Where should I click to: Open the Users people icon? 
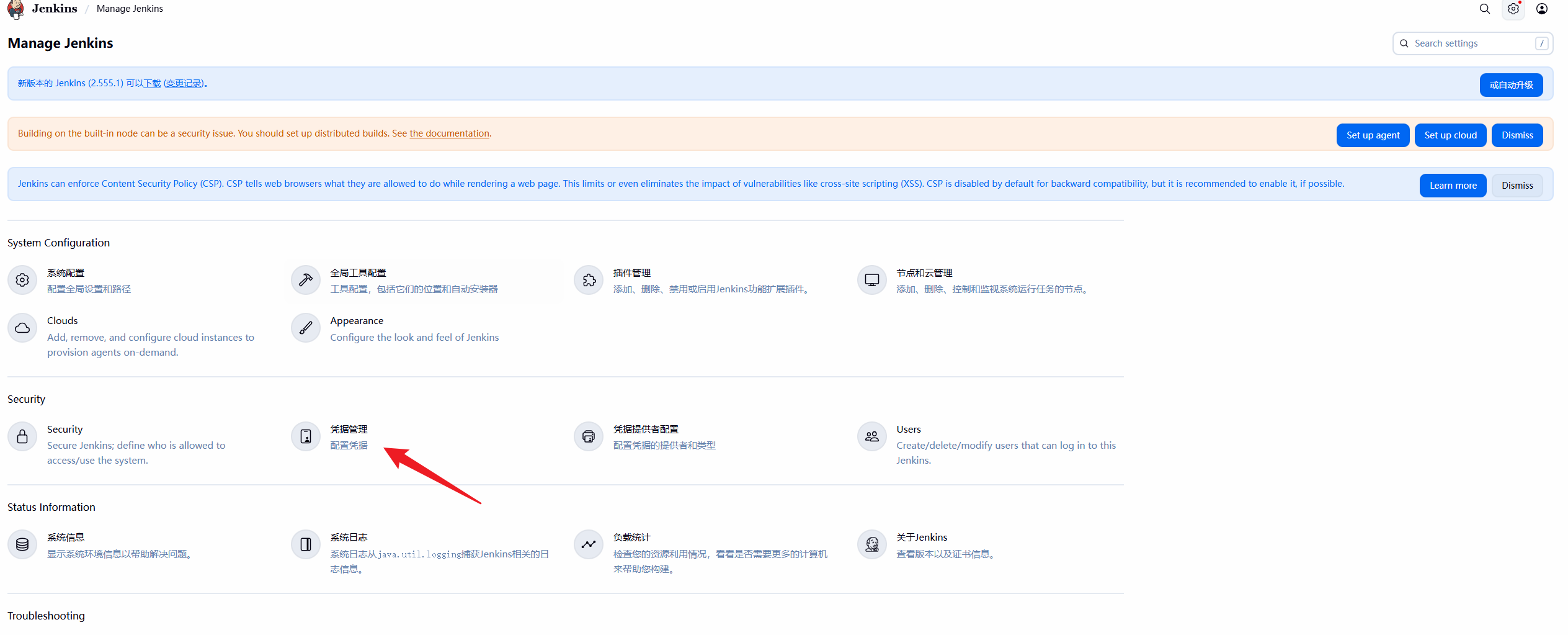point(871,437)
